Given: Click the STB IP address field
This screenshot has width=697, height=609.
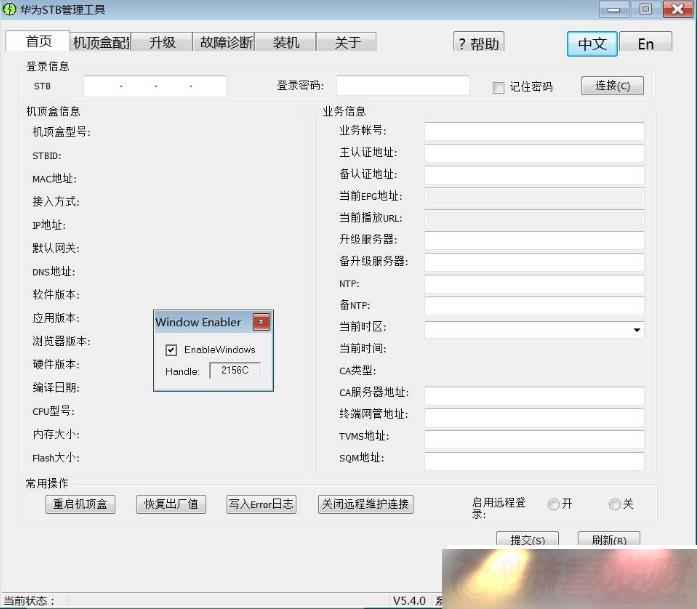Looking at the screenshot, I should pyautogui.click(x=155, y=86).
